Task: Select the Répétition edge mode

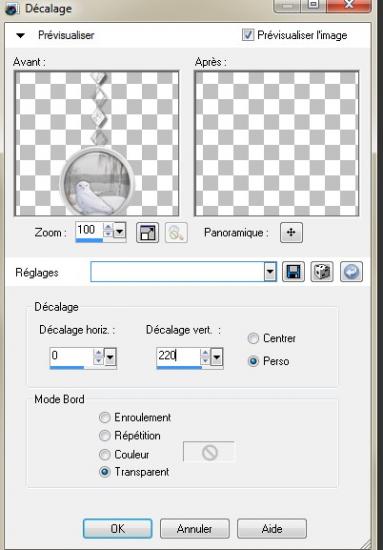Action: pyautogui.click(x=105, y=436)
